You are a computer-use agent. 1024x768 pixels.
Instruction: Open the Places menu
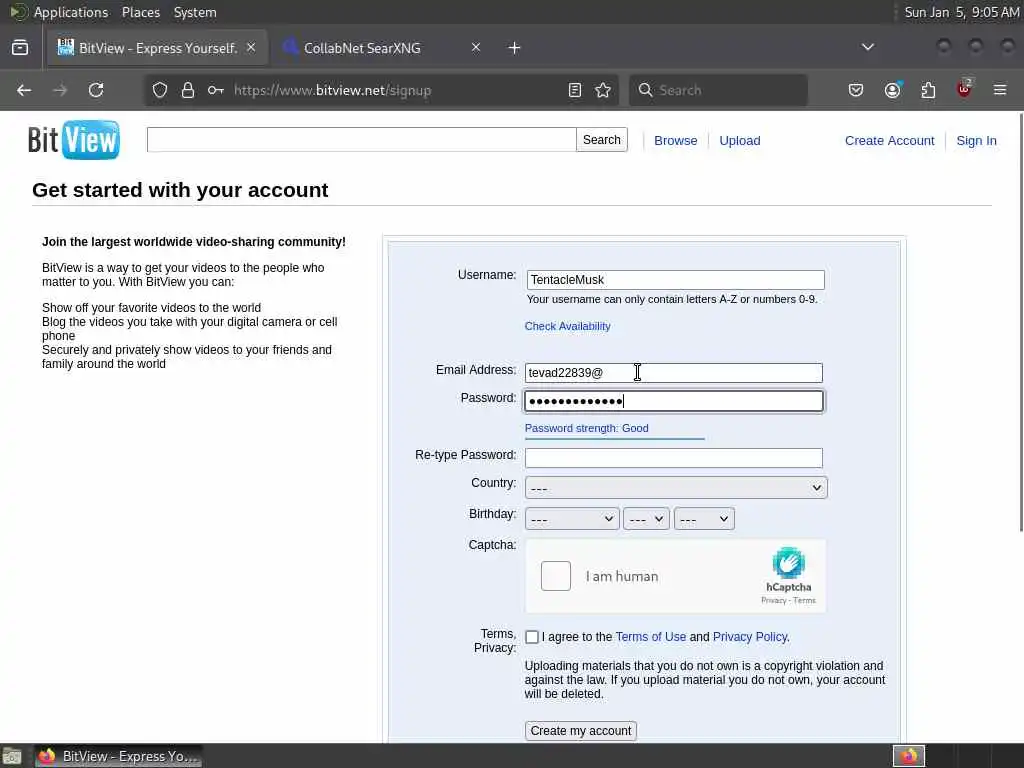click(140, 12)
